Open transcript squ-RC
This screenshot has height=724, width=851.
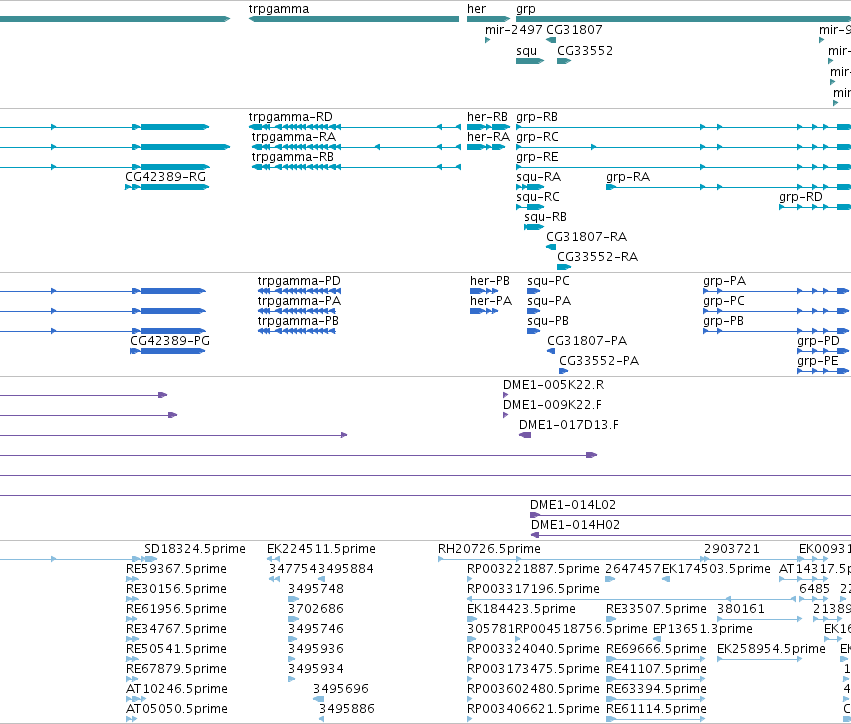[538, 198]
